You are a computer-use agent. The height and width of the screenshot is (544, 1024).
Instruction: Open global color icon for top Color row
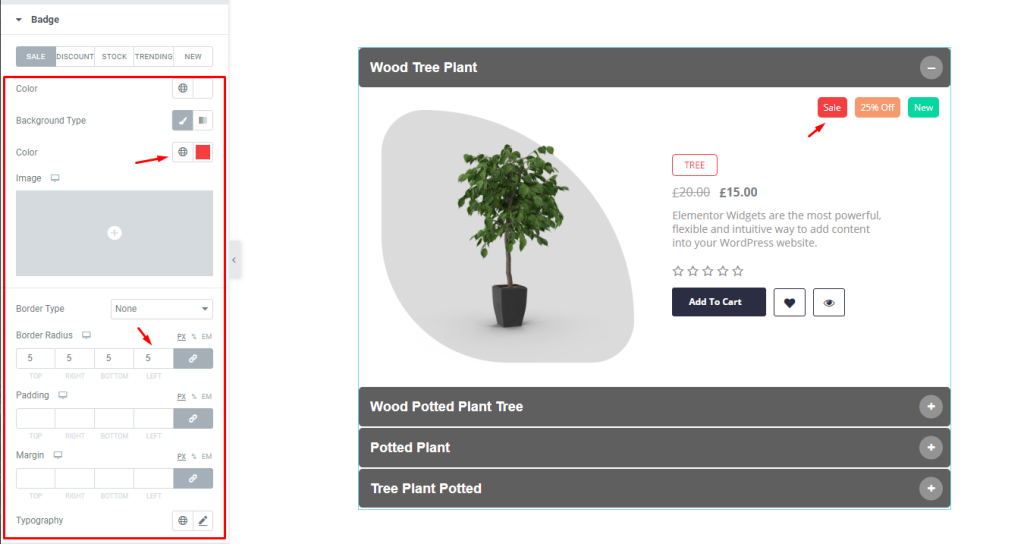183,88
